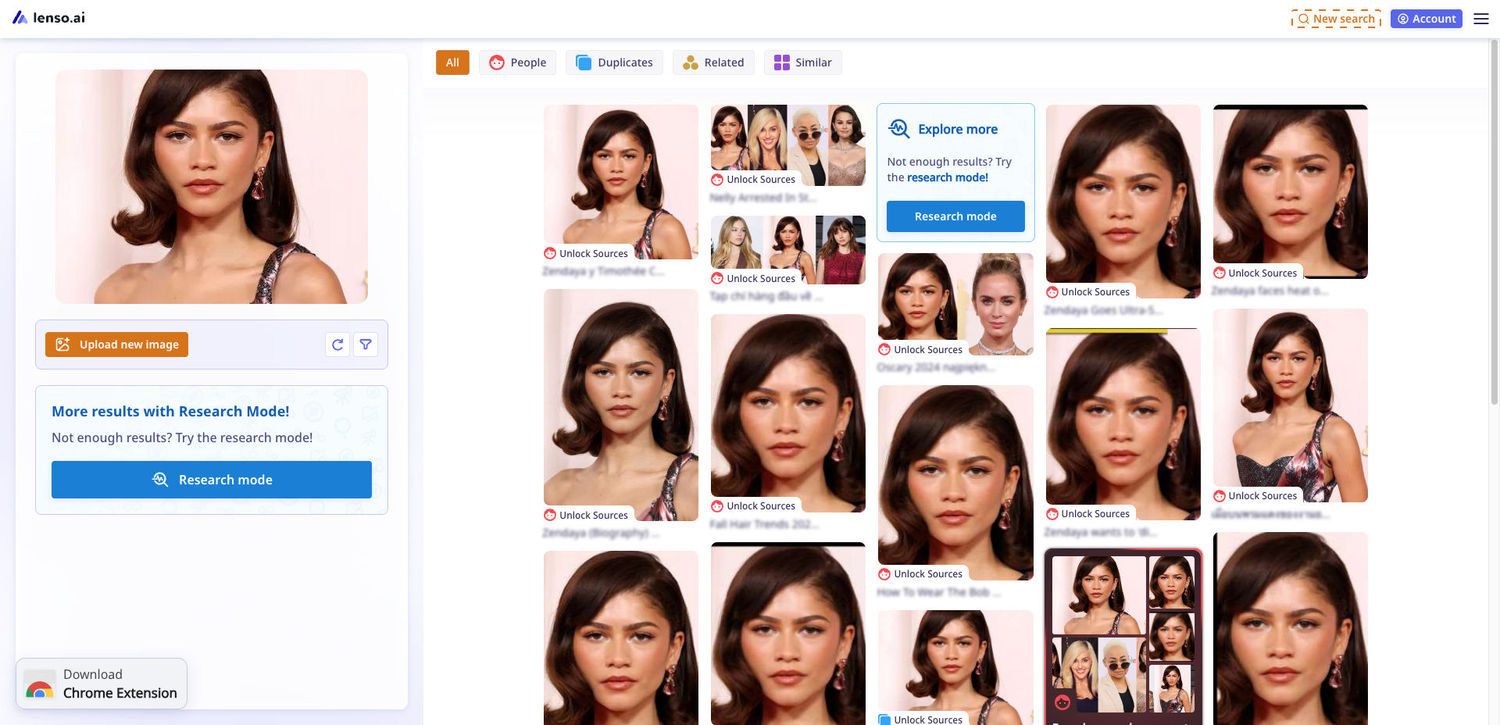Click the 'Nelly Arrested In St...' caption
This screenshot has width=1500, height=725.
point(764,198)
